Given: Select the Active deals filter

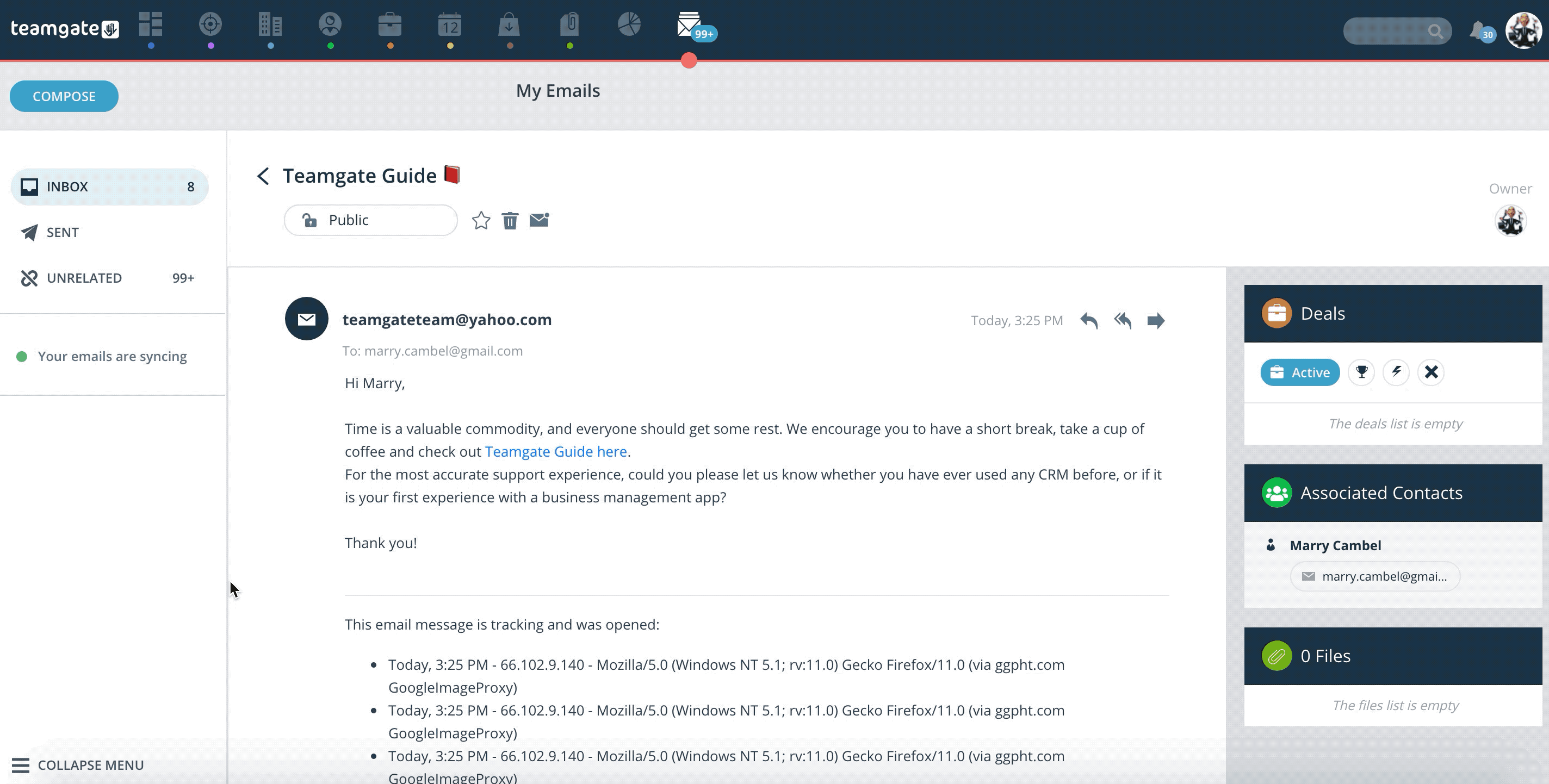Looking at the screenshot, I should 1300,372.
